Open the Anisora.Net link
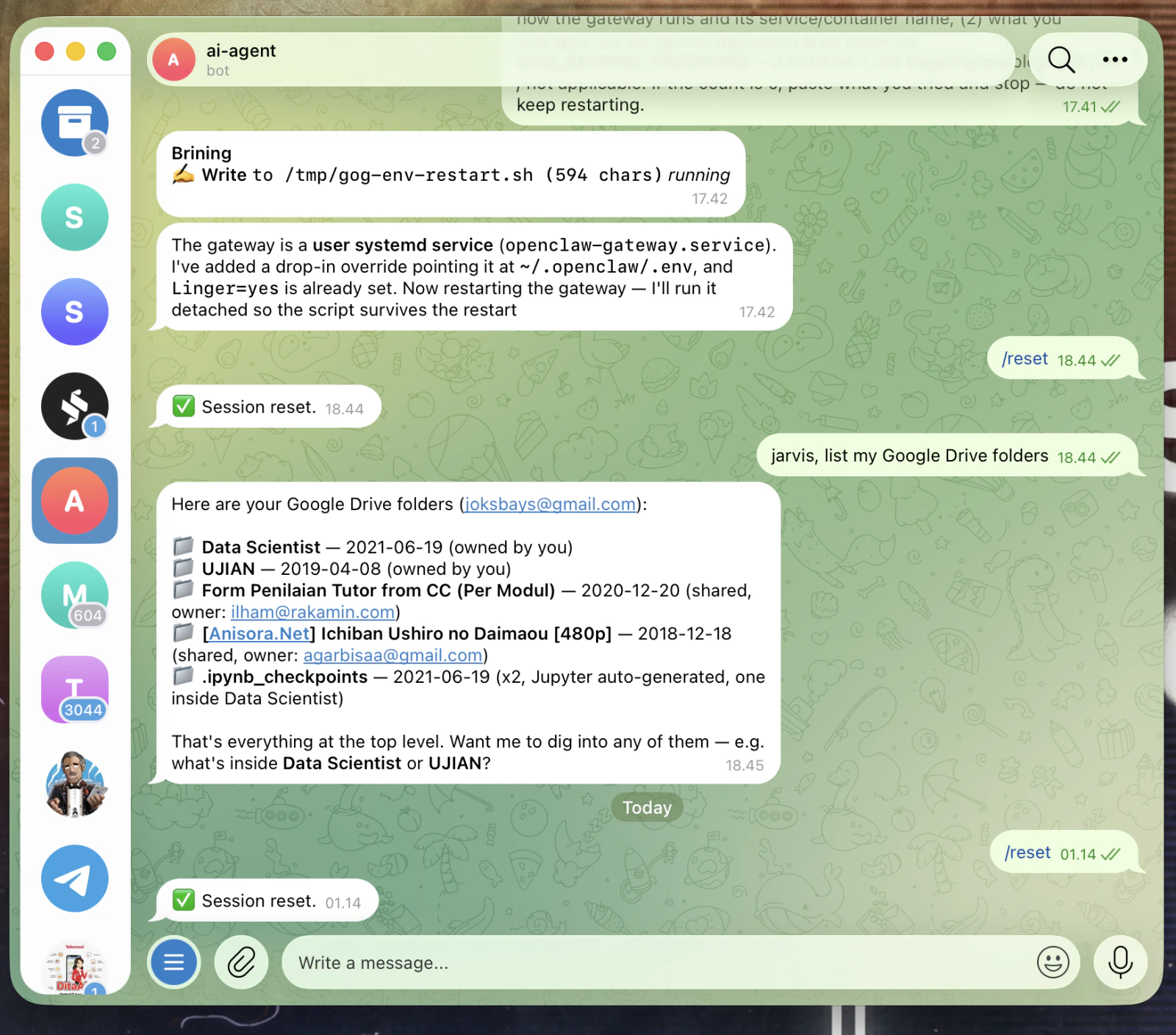The image size is (1176, 1035). pos(259,634)
